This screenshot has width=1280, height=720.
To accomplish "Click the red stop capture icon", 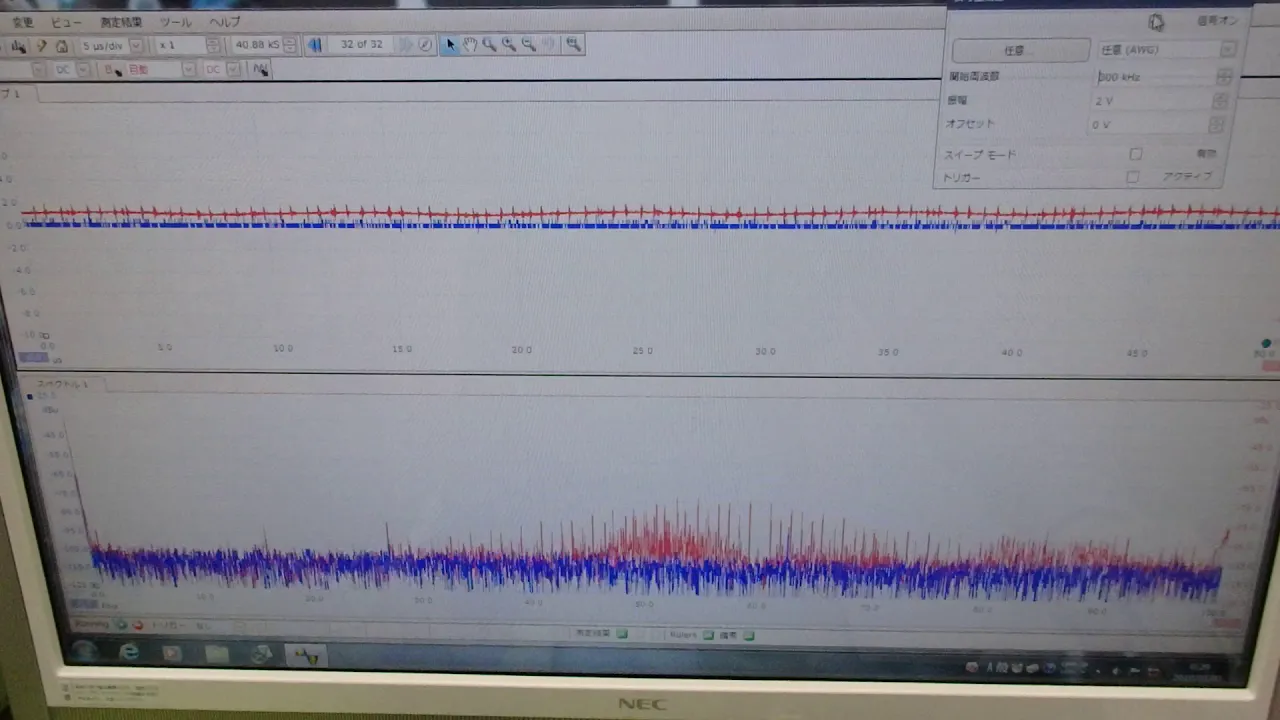I will click(x=137, y=625).
